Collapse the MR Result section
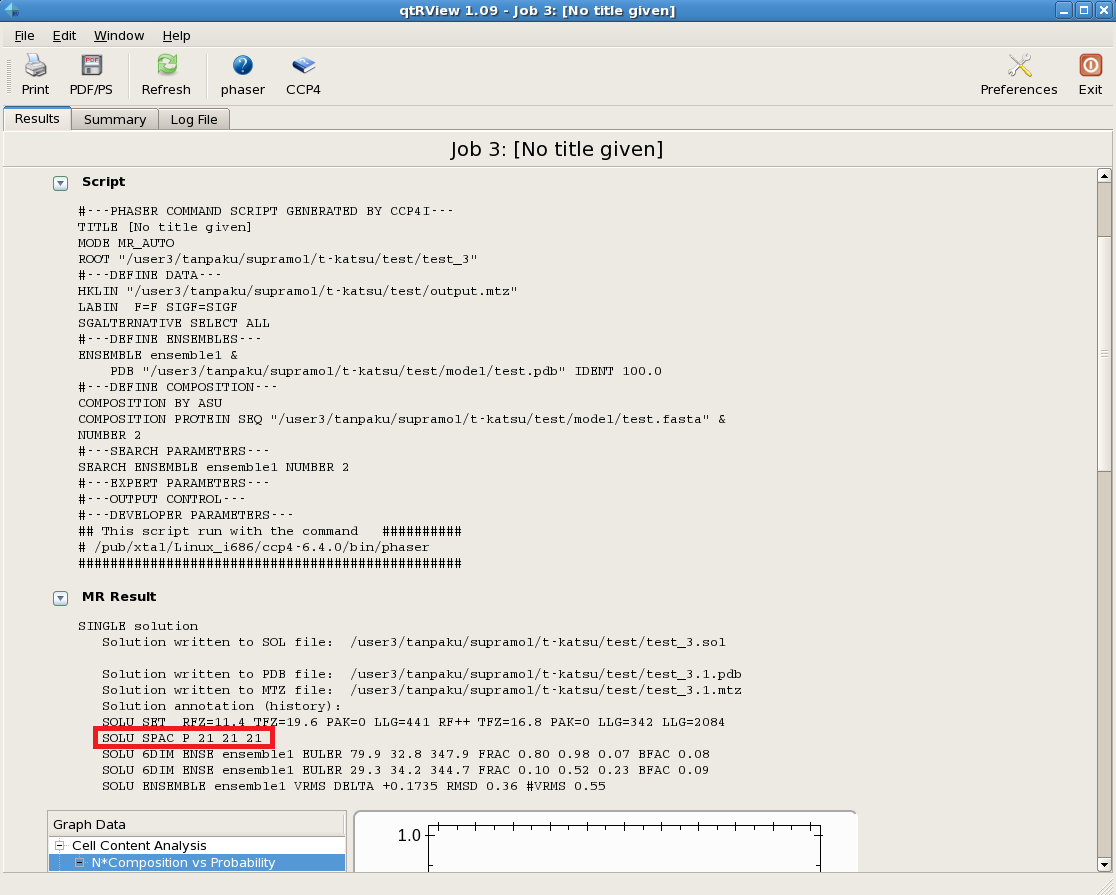 (61, 598)
